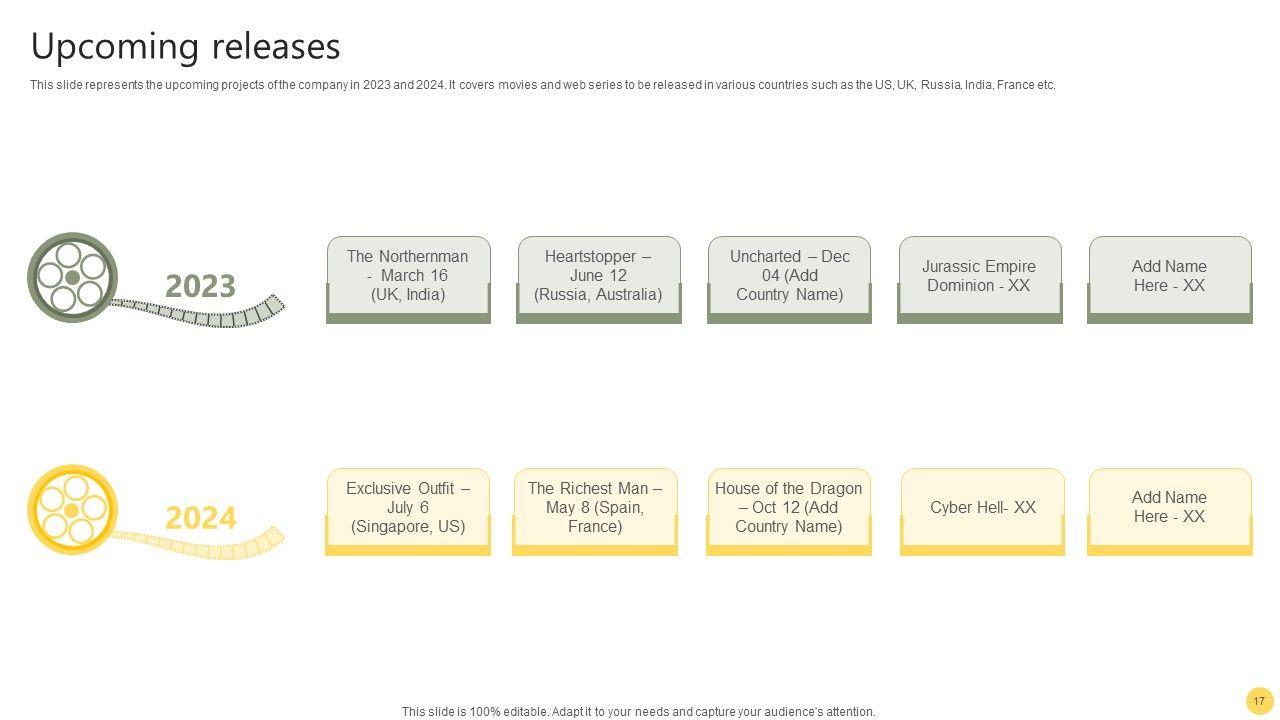Click the 100% editable footer text

[x=638, y=712]
